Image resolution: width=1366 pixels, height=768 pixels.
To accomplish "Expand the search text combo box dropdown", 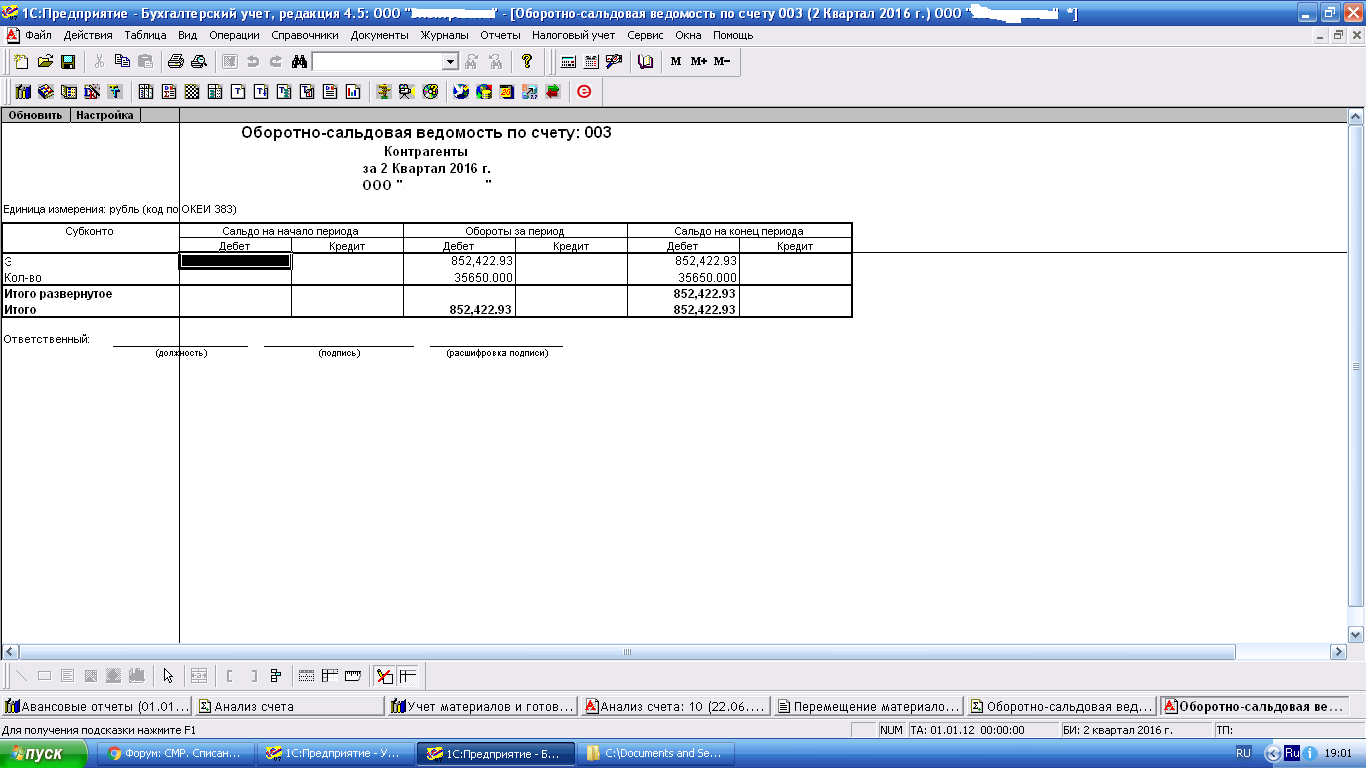I will point(450,62).
